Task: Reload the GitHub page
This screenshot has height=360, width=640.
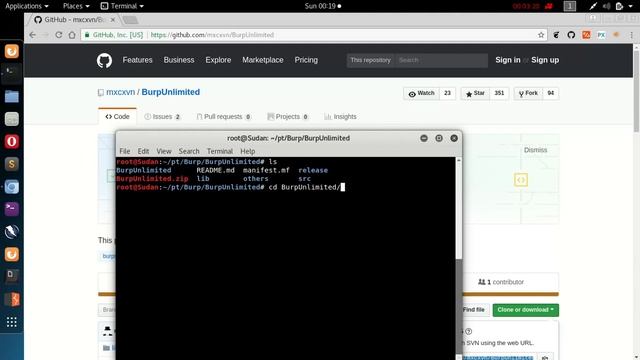Action: pos(58,35)
